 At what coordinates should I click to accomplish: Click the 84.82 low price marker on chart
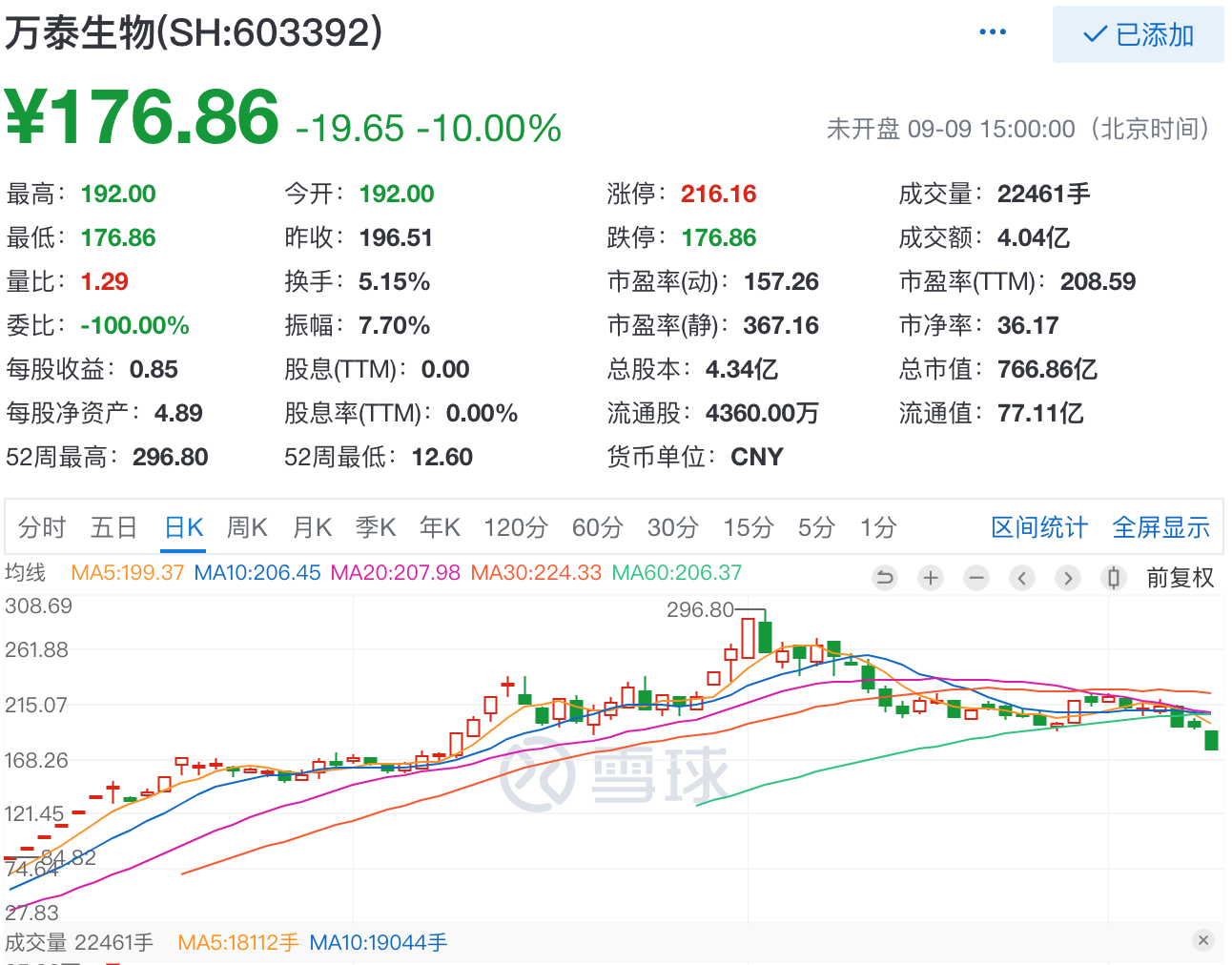(69, 857)
